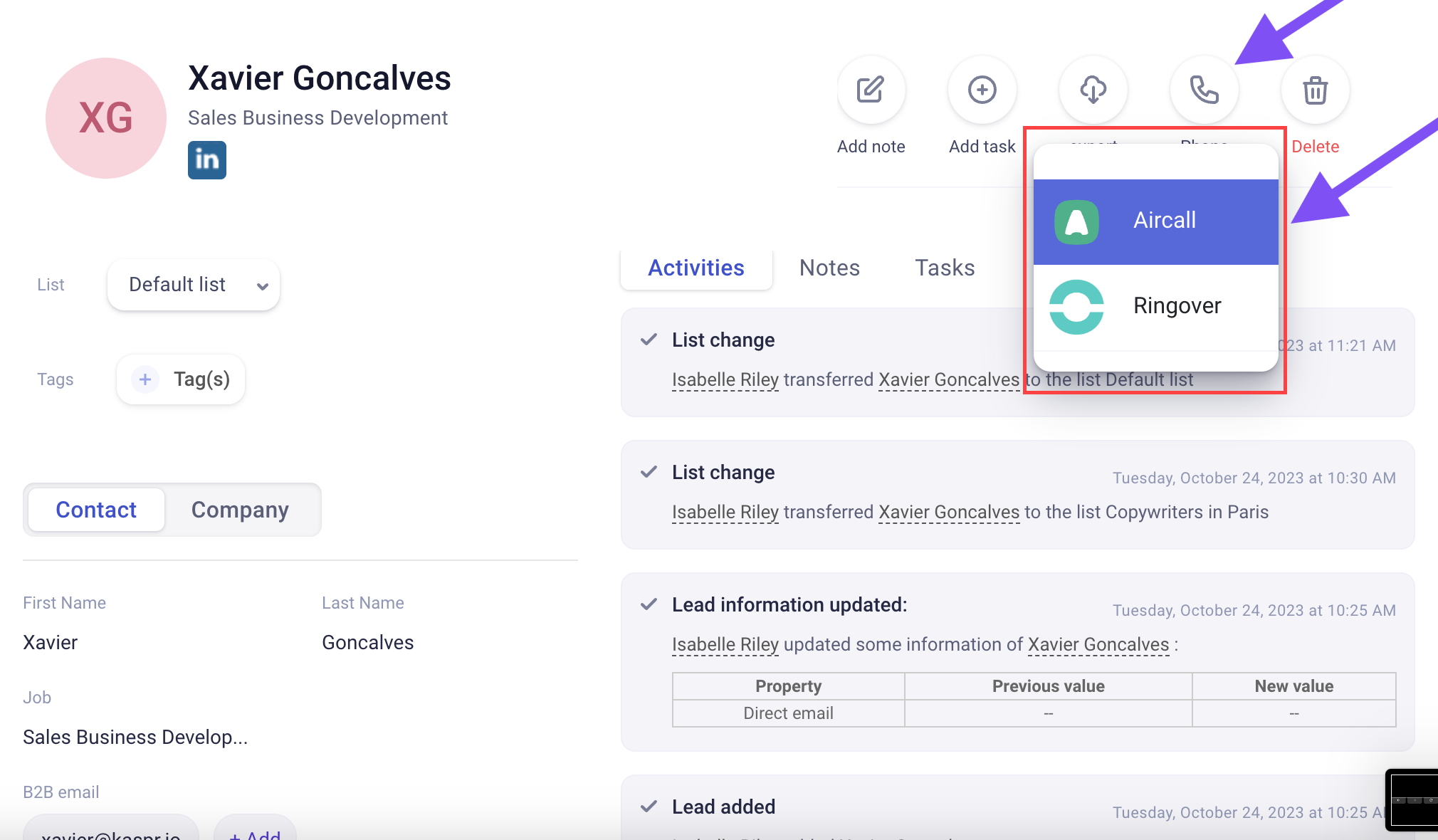The height and width of the screenshot is (840, 1438).
Task: Switch to the Notes tab
Action: coord(829,268)
